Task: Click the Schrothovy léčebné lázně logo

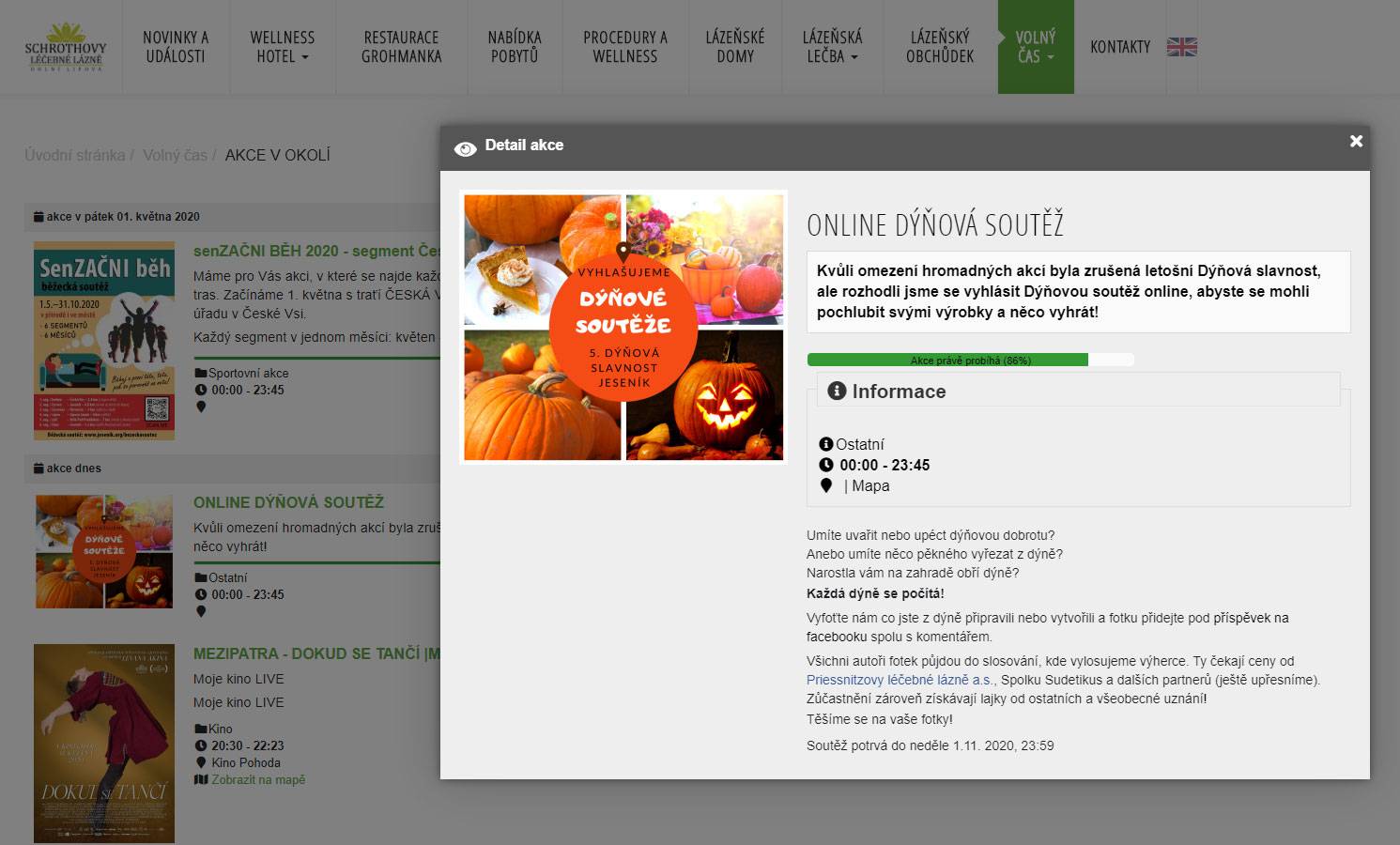Action: coord(65,47)
